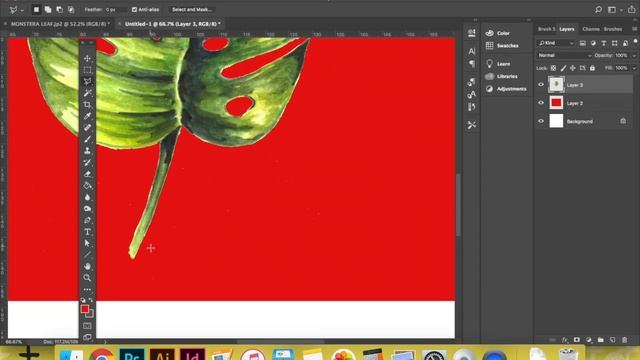
Task: Select the Paint Bucket tool
Action: pyautogui.click(x=87, y=185)
